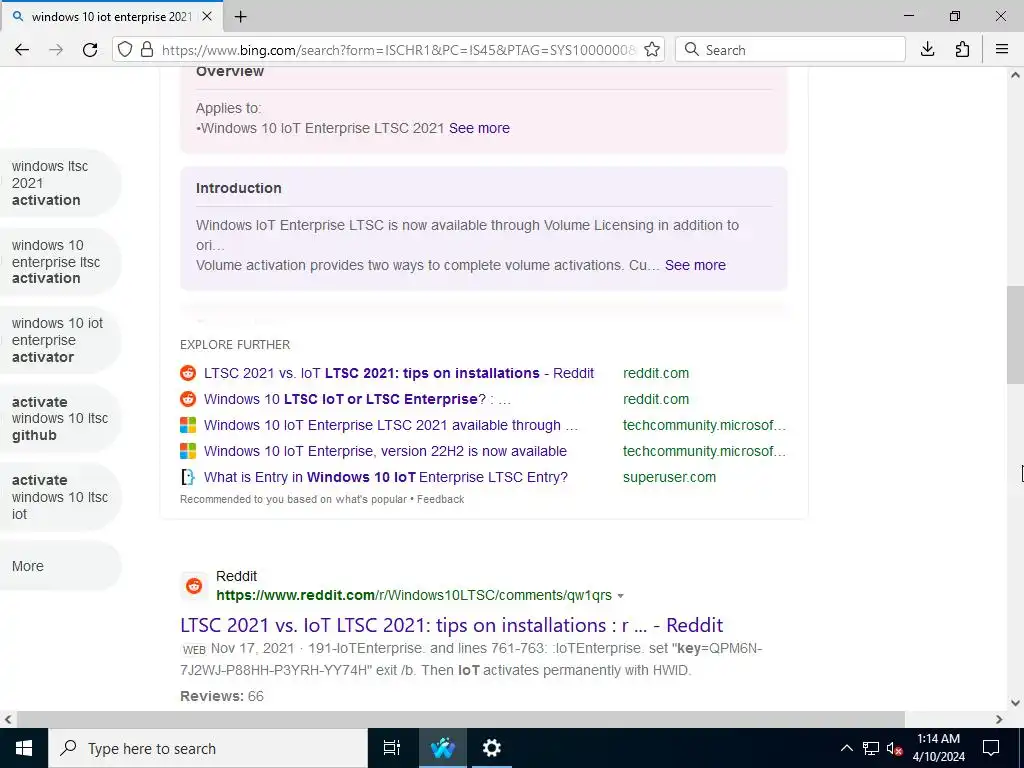Select windows 10 iot enterprise activator suggestion
The width and height of the screenshot is (1024, 768).
(59, 340)
